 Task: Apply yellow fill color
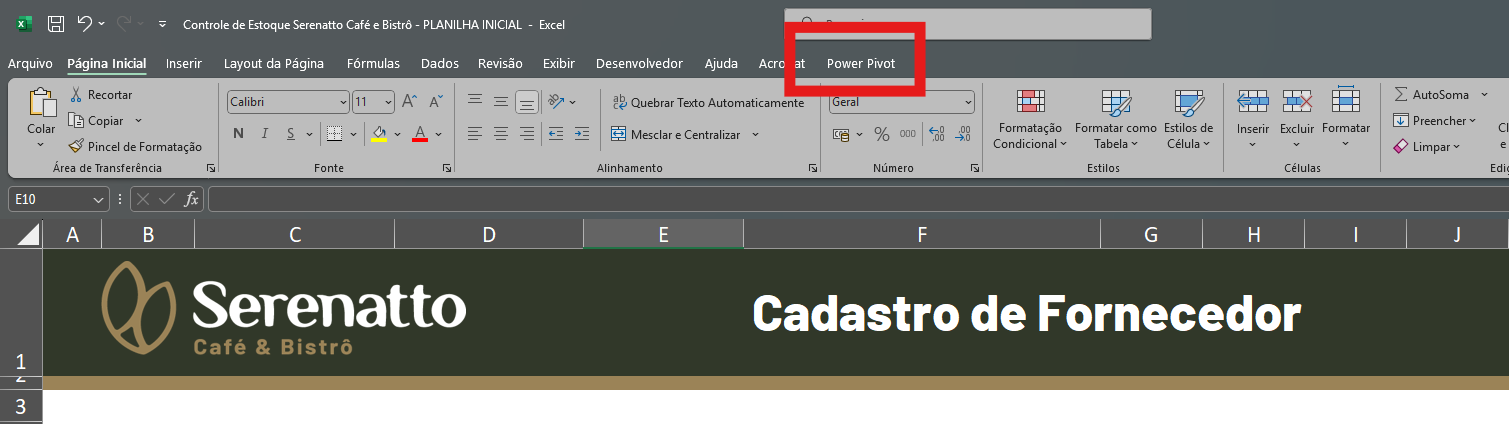click(379, 134)
